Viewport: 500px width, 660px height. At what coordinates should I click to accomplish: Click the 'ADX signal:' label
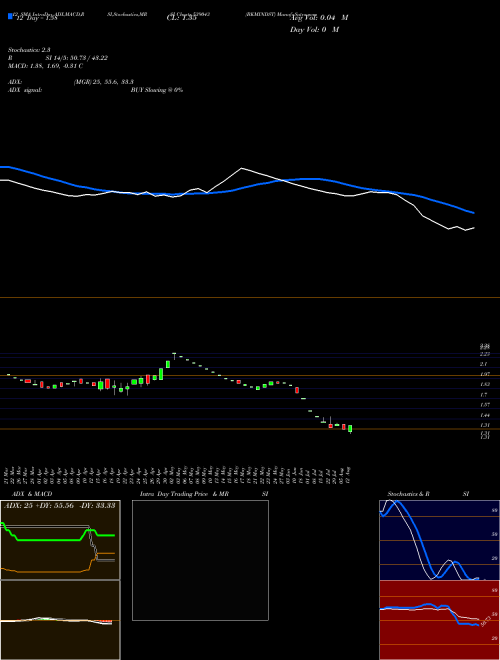pyautogui.click(x=25, y=90)
